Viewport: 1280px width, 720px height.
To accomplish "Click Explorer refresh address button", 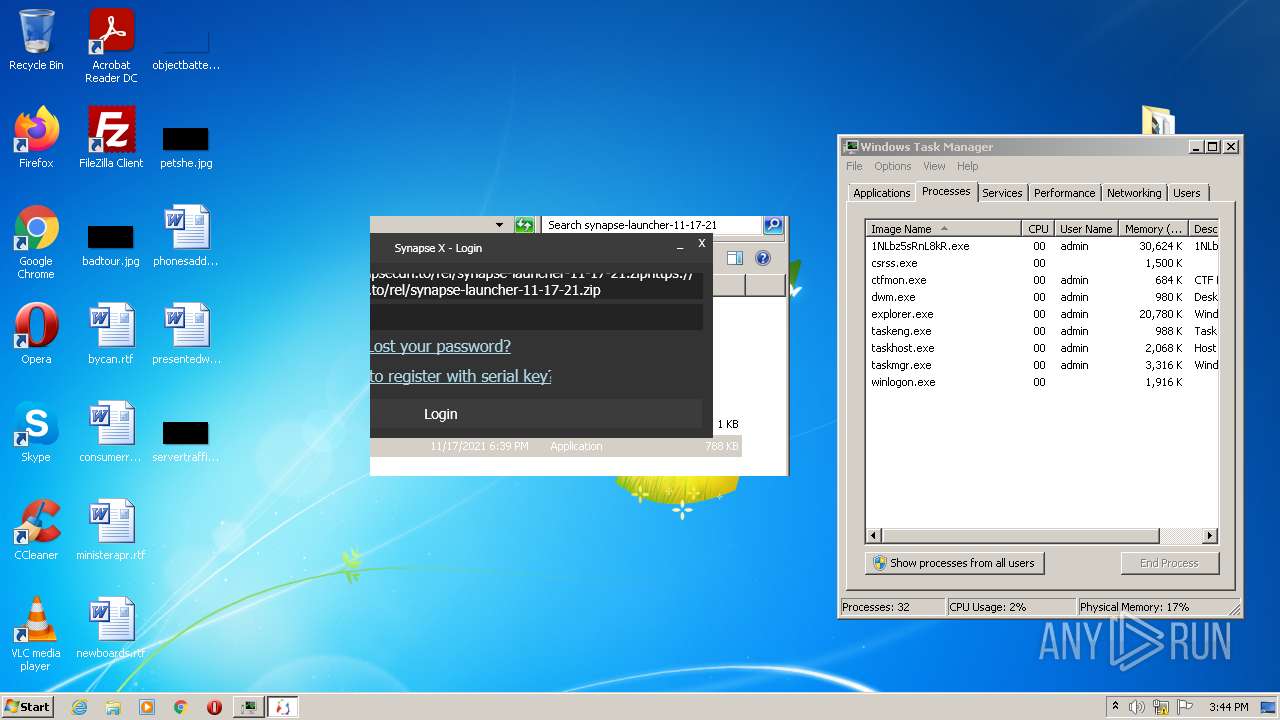I will click(524, 225).
